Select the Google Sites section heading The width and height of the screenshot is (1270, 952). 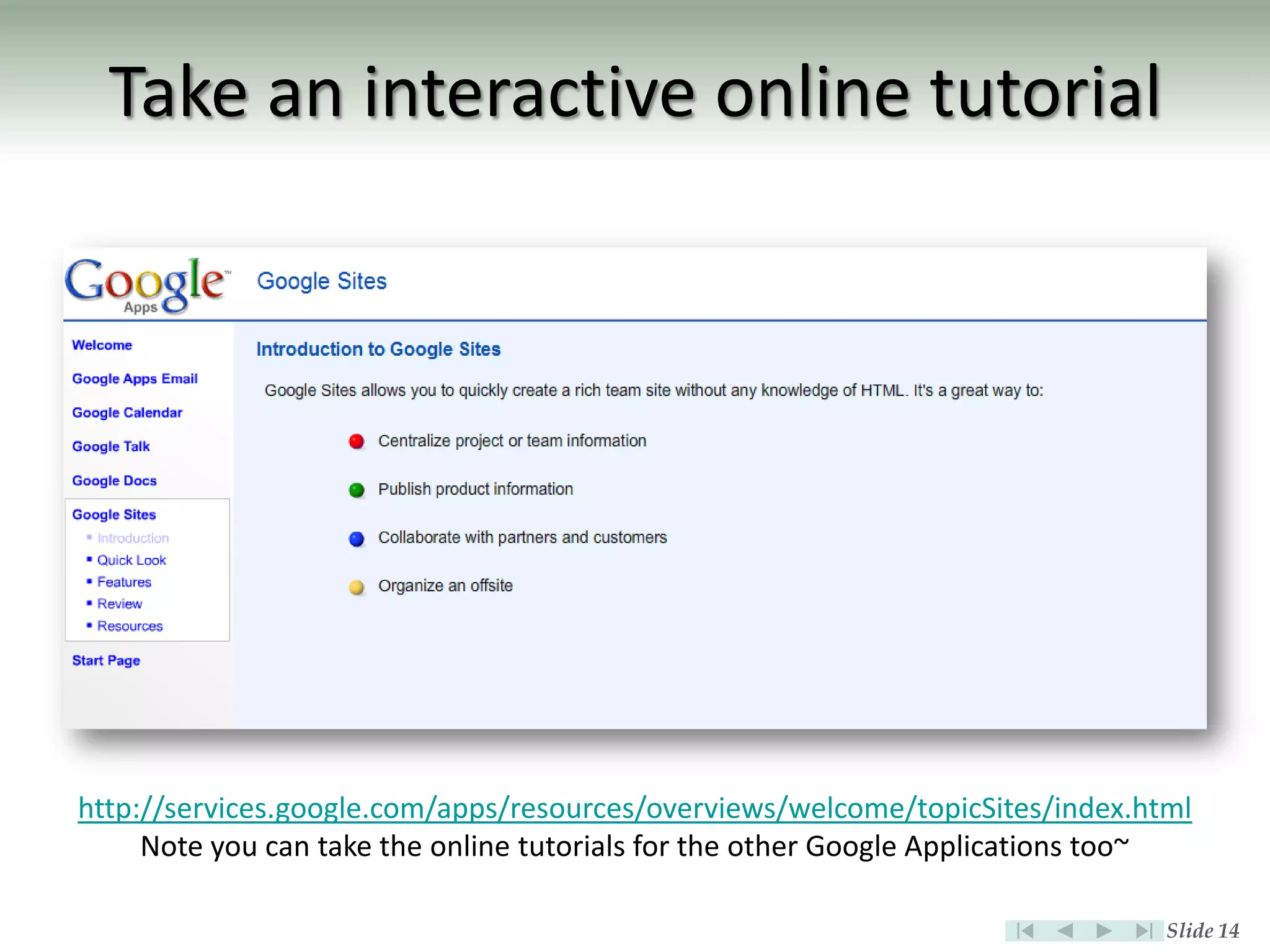point(114,514)
